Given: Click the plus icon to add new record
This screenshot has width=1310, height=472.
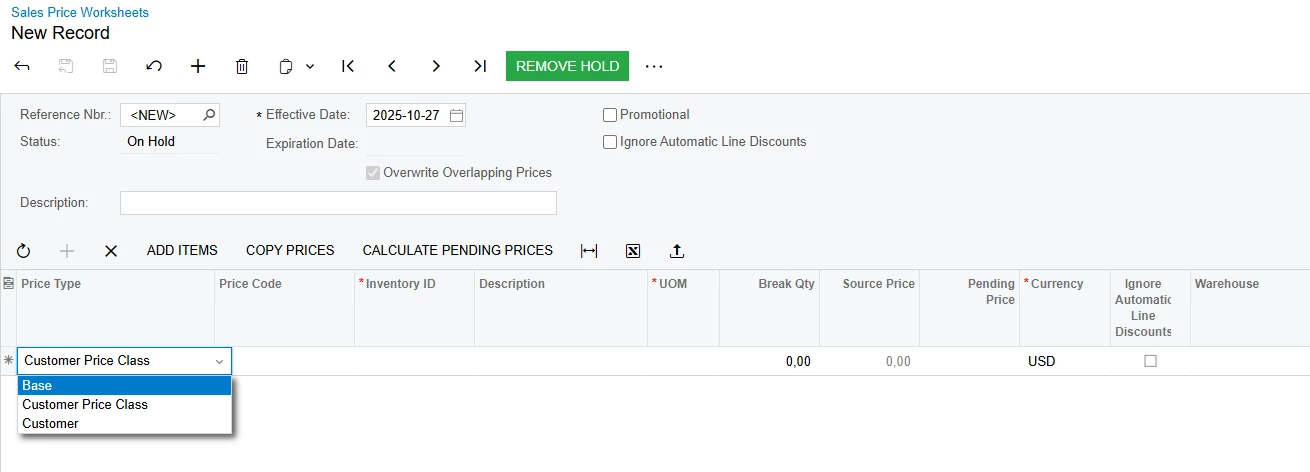Looking at the screenshot, I should [x=198, y=66].
